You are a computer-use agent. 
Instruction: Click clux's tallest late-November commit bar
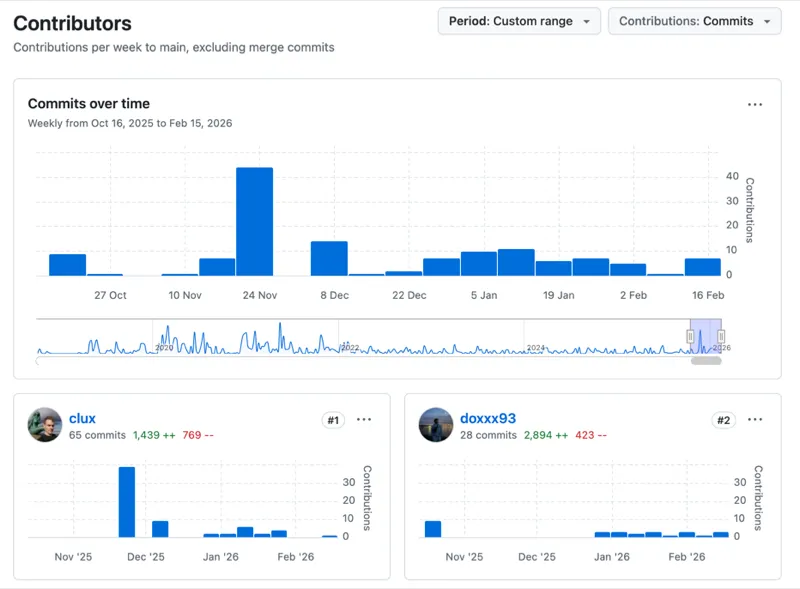[x=126, y=502]
